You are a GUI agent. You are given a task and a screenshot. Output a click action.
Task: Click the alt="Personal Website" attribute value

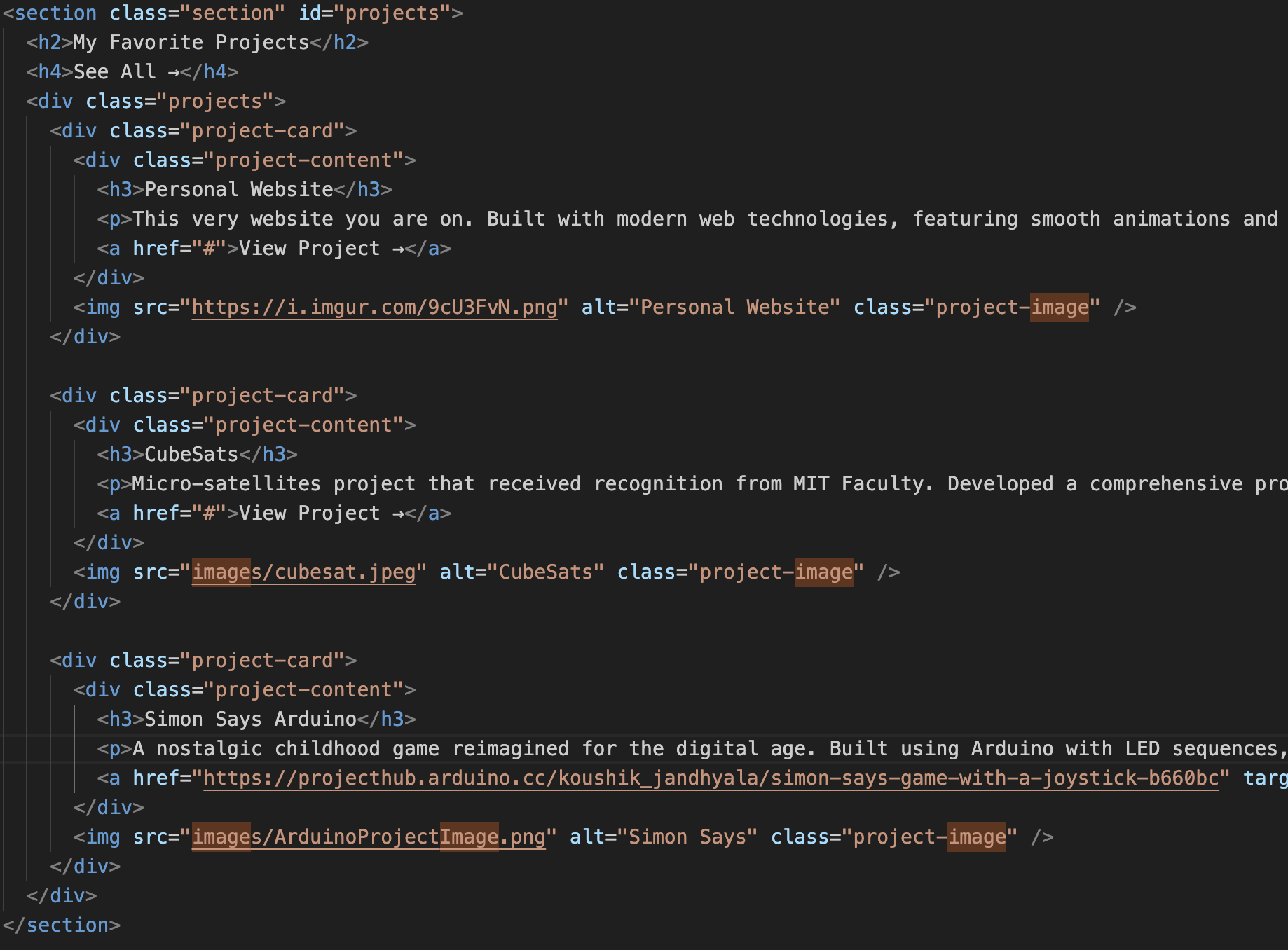pyautogui.click(x=734, y=308)
